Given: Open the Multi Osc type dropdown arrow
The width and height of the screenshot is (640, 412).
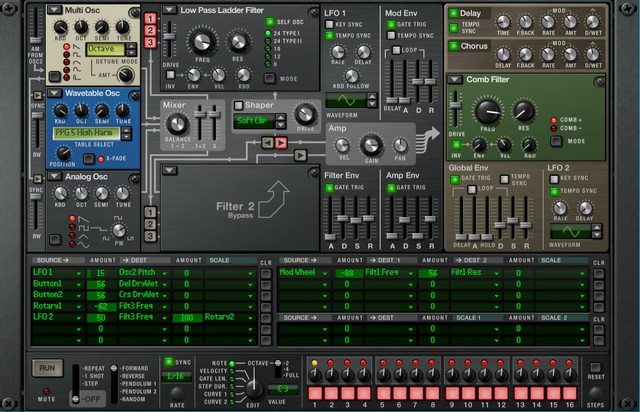Looking at the screenshot, I should 55,10.
